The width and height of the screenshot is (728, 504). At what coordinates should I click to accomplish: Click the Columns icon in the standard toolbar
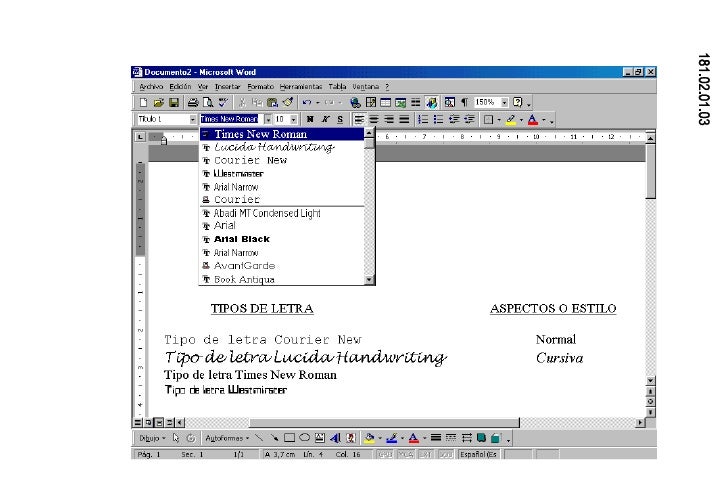(416, 103)
